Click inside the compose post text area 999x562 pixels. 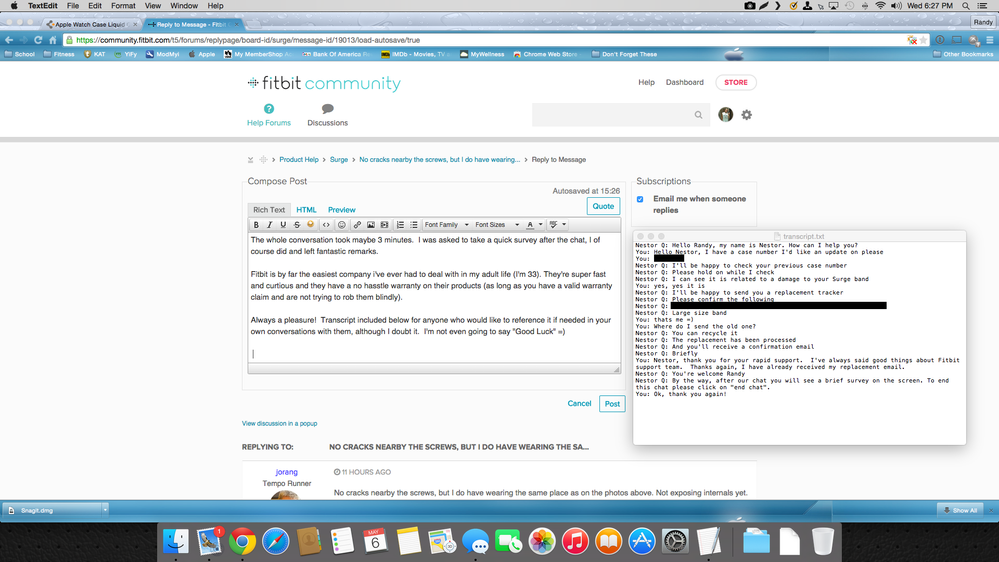(x=434, y=297)
